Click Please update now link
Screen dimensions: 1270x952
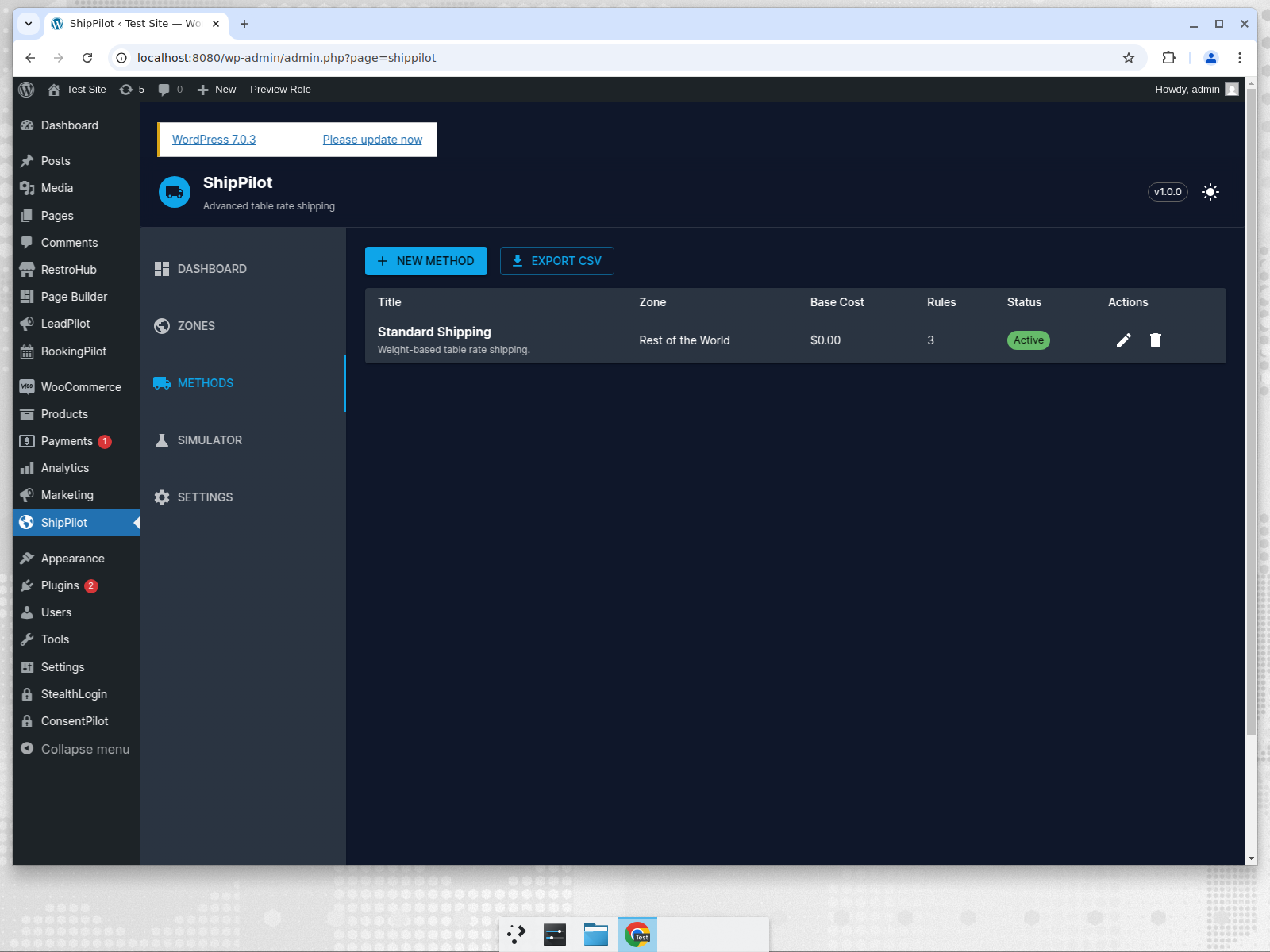tap(372, 140)
